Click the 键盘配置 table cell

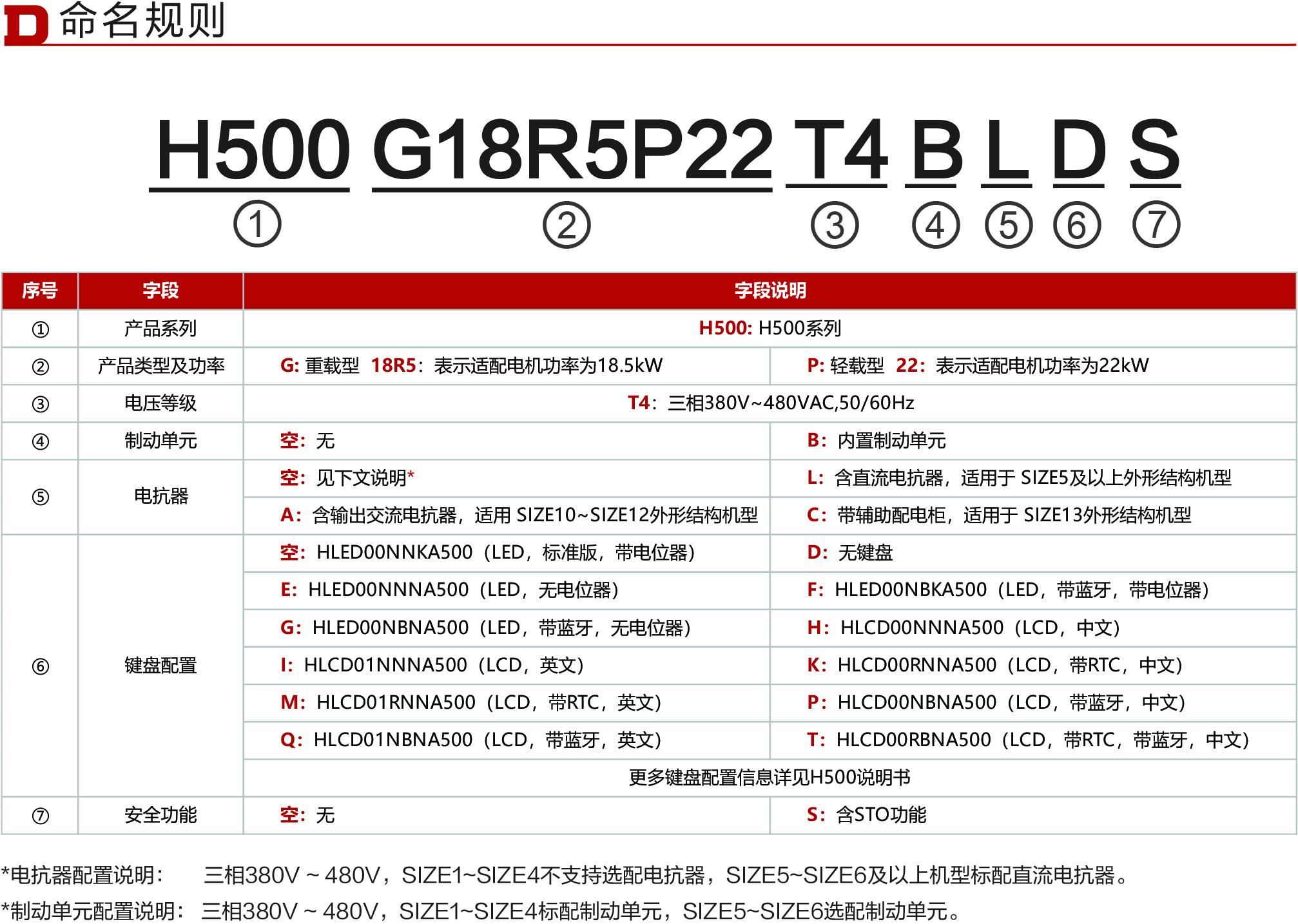click(160, 666)
